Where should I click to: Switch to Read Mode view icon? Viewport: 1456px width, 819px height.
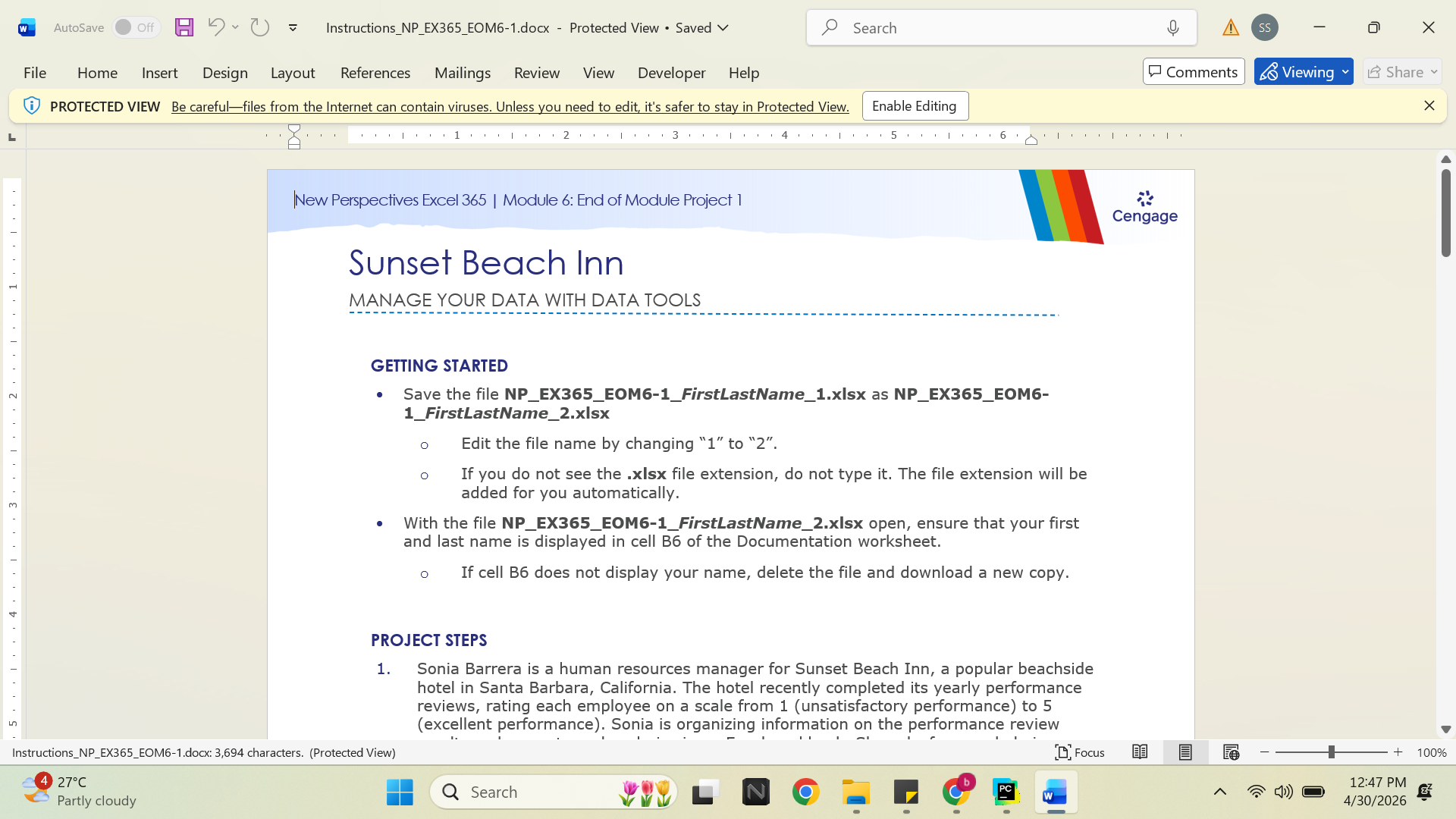(x=1140, y=752)
